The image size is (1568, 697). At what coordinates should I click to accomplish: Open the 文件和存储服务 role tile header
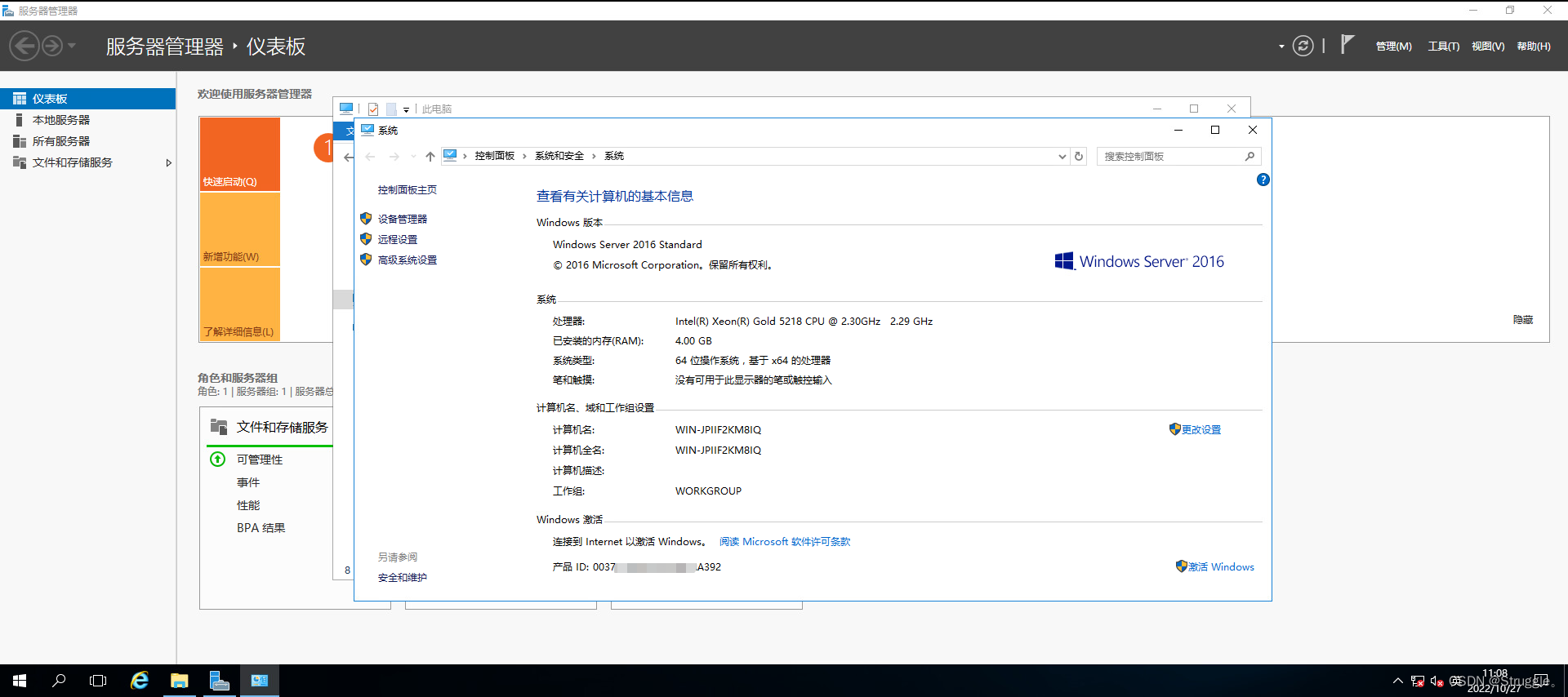point(282,427)
